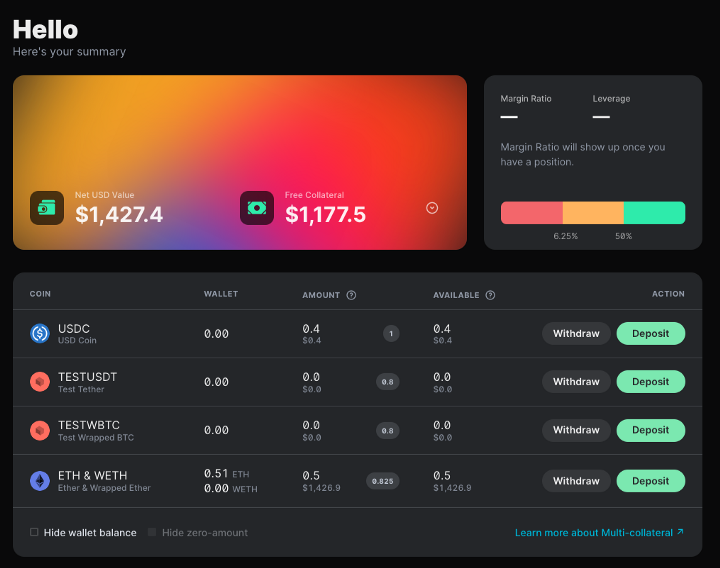This screenshot has height=568, width=720.
Task: Enable Hide wallet balance checkbox
Action: (x=34, y=532)
